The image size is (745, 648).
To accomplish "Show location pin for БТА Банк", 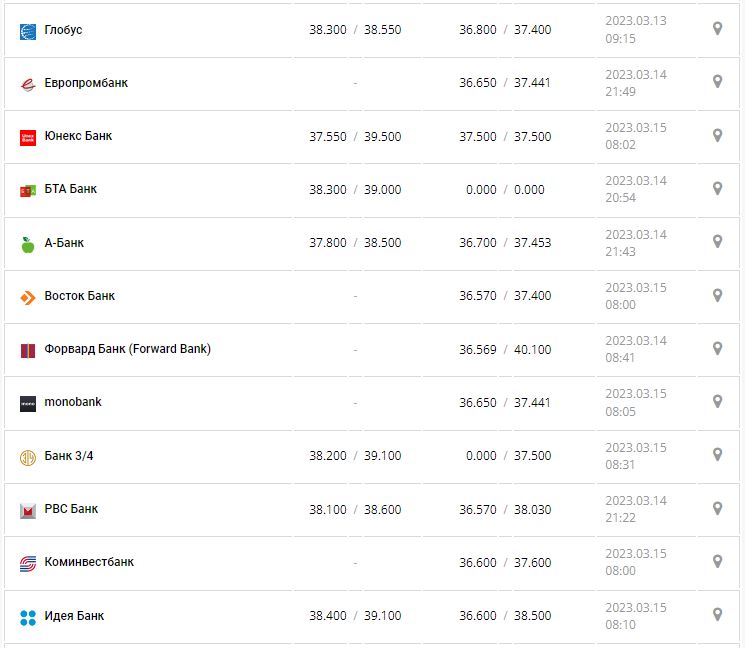I will coord(717,188).
